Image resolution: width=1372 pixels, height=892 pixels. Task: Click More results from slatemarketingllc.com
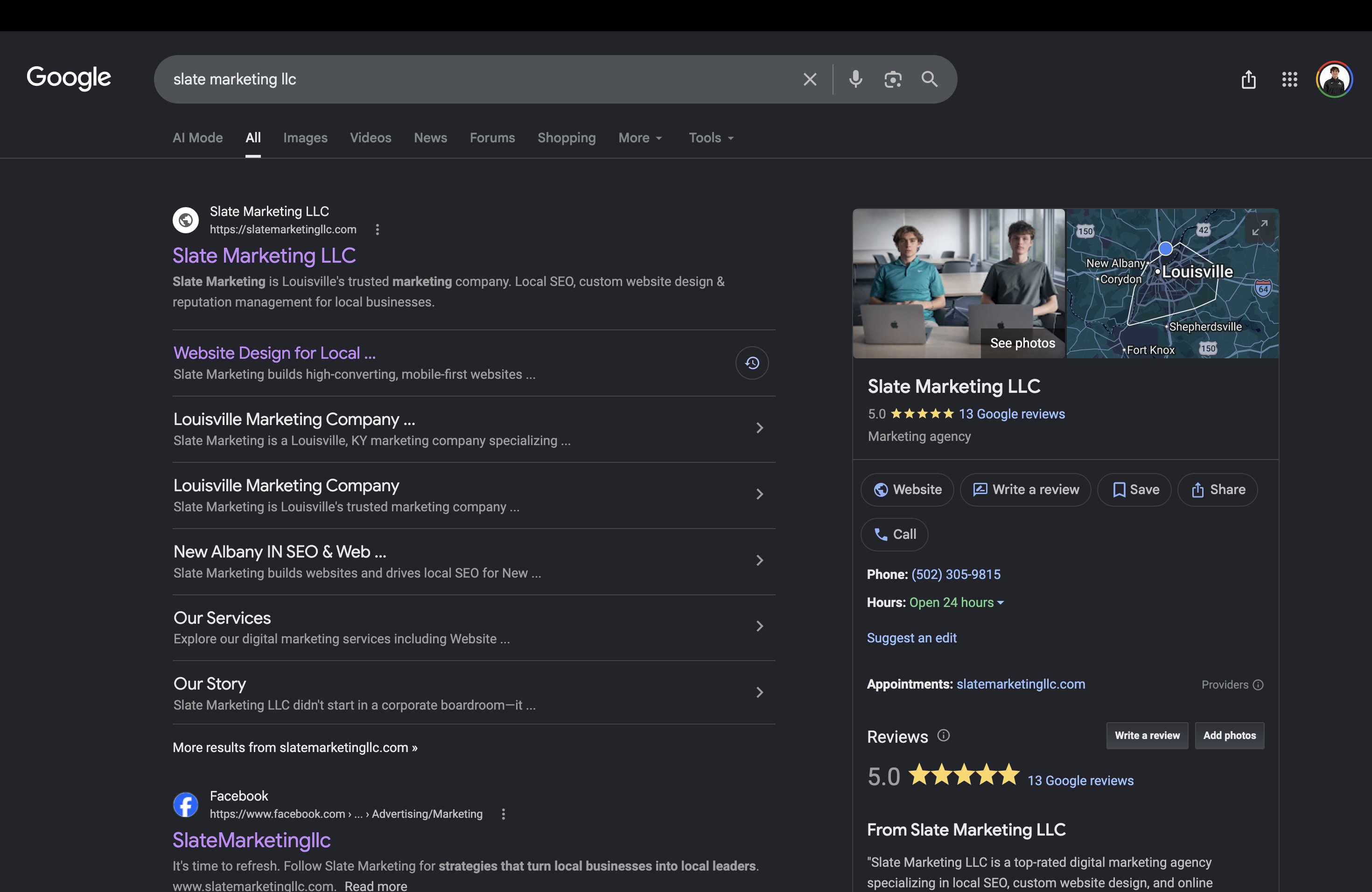pyautogui.click(x=295, y=747)
